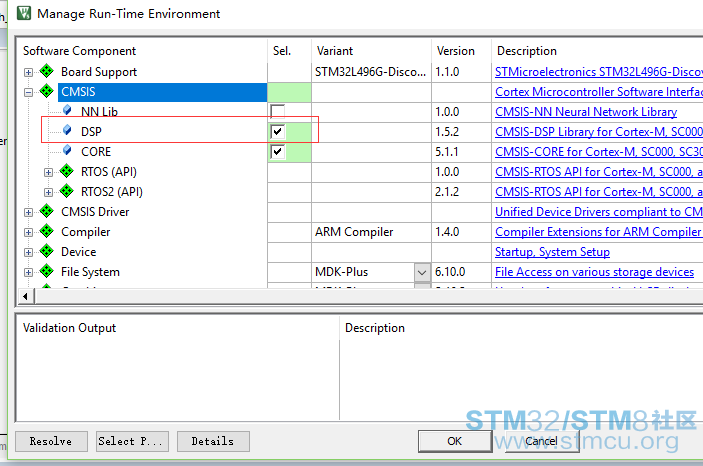Click the Version column header
703x466 pixels.
pyautogui.click(x=456, y=51)
